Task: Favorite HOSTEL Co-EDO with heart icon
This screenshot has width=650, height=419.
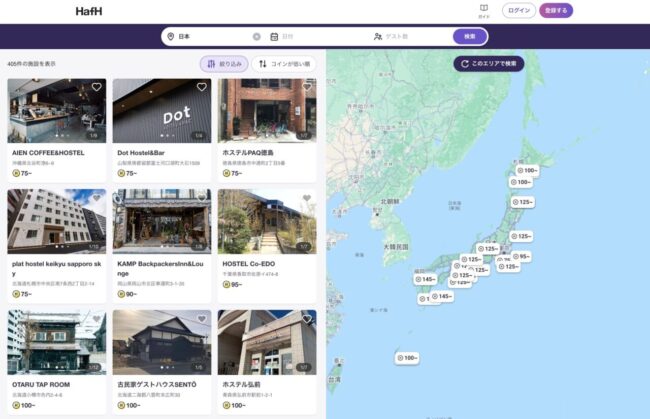Action: pos(307,198)
